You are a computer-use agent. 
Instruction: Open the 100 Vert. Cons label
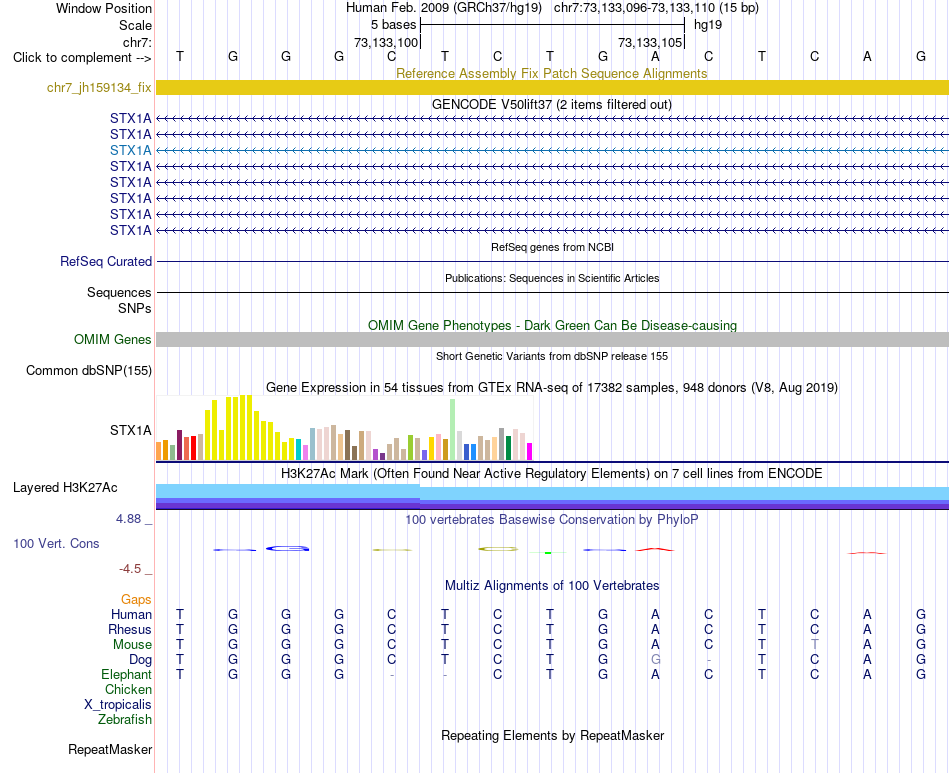tap(56, 543)
